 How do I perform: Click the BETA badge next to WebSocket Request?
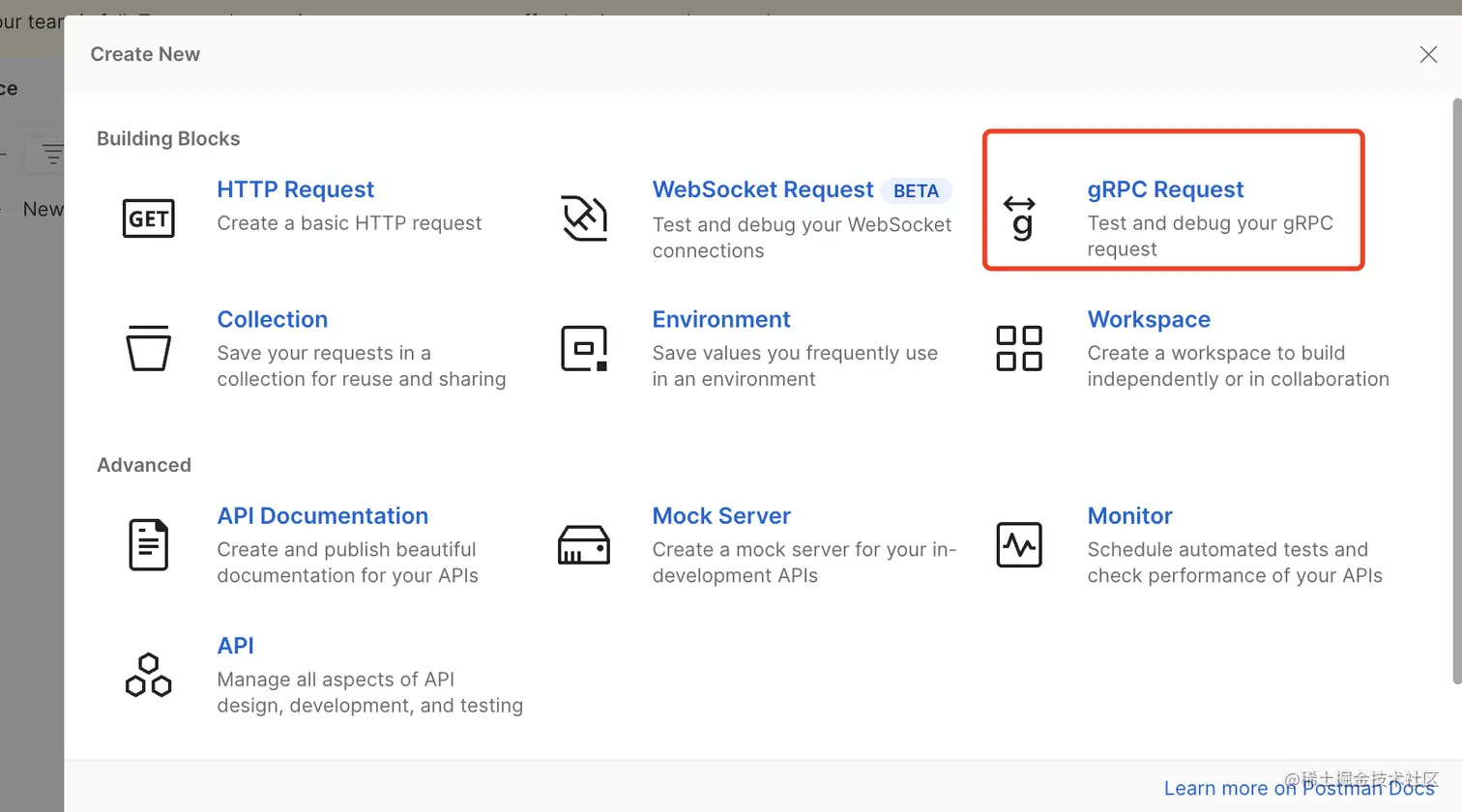[x=916, y=190]
